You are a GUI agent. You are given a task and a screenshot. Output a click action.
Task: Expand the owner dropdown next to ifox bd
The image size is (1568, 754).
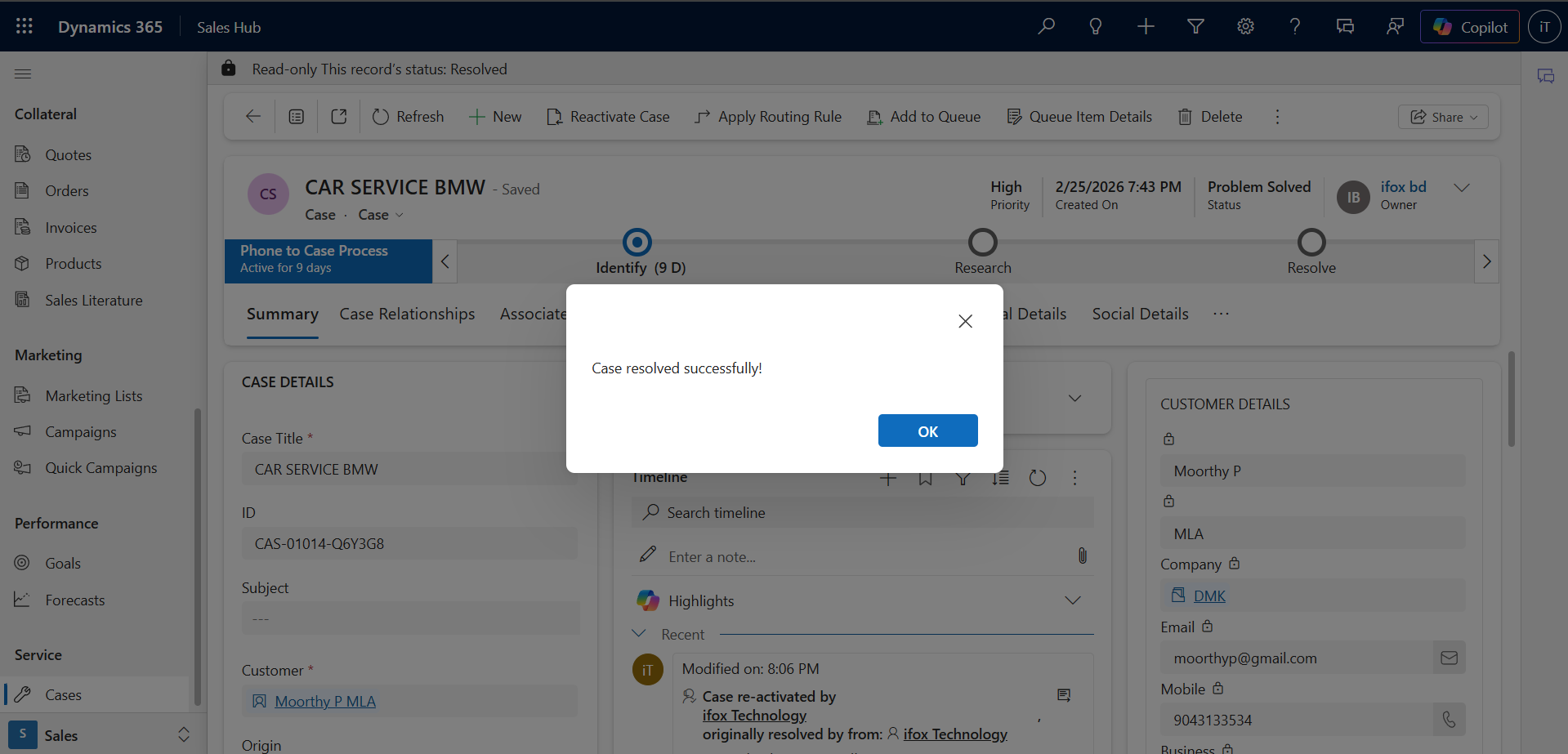click(1462, 187)
